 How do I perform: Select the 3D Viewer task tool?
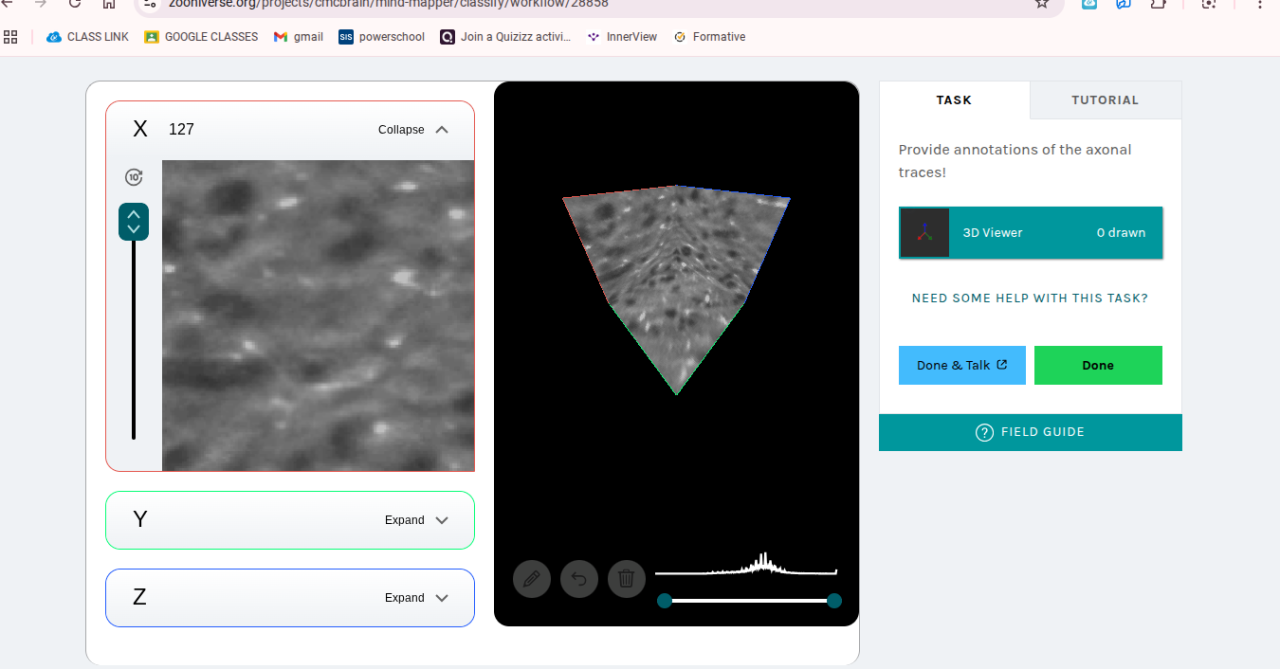(x=1031, y=233)
